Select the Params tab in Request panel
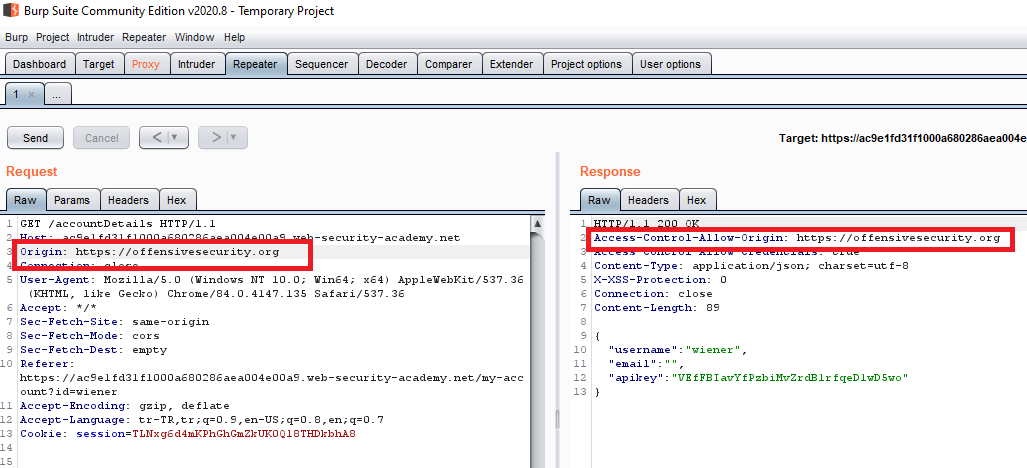This screenshot has height=468, width=1027. coord(73,200)
